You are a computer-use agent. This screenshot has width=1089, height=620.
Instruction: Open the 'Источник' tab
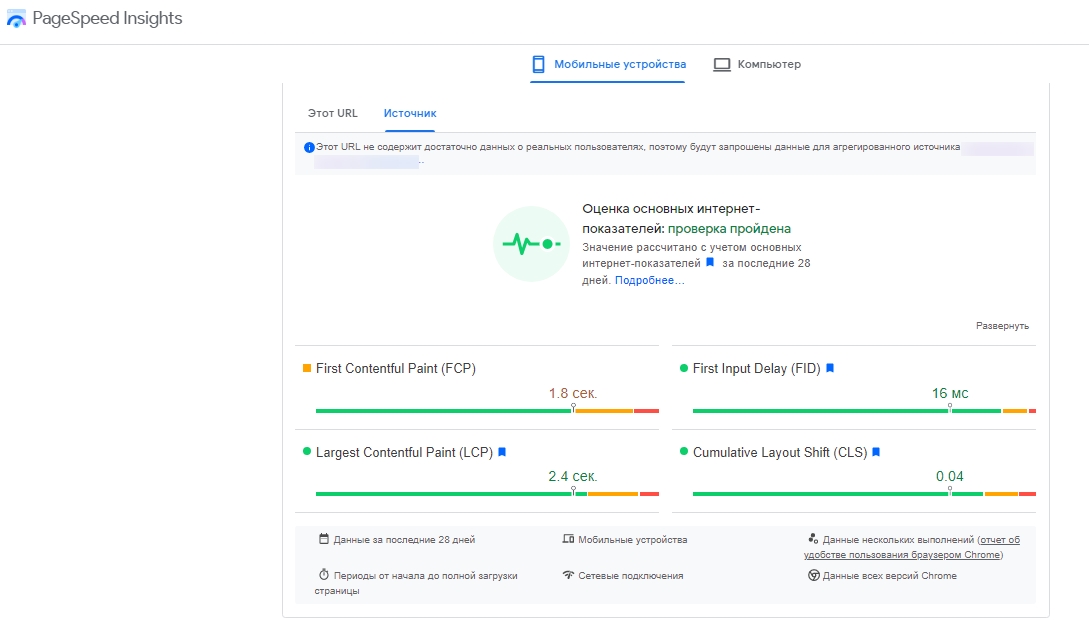[x=410, y=113]
